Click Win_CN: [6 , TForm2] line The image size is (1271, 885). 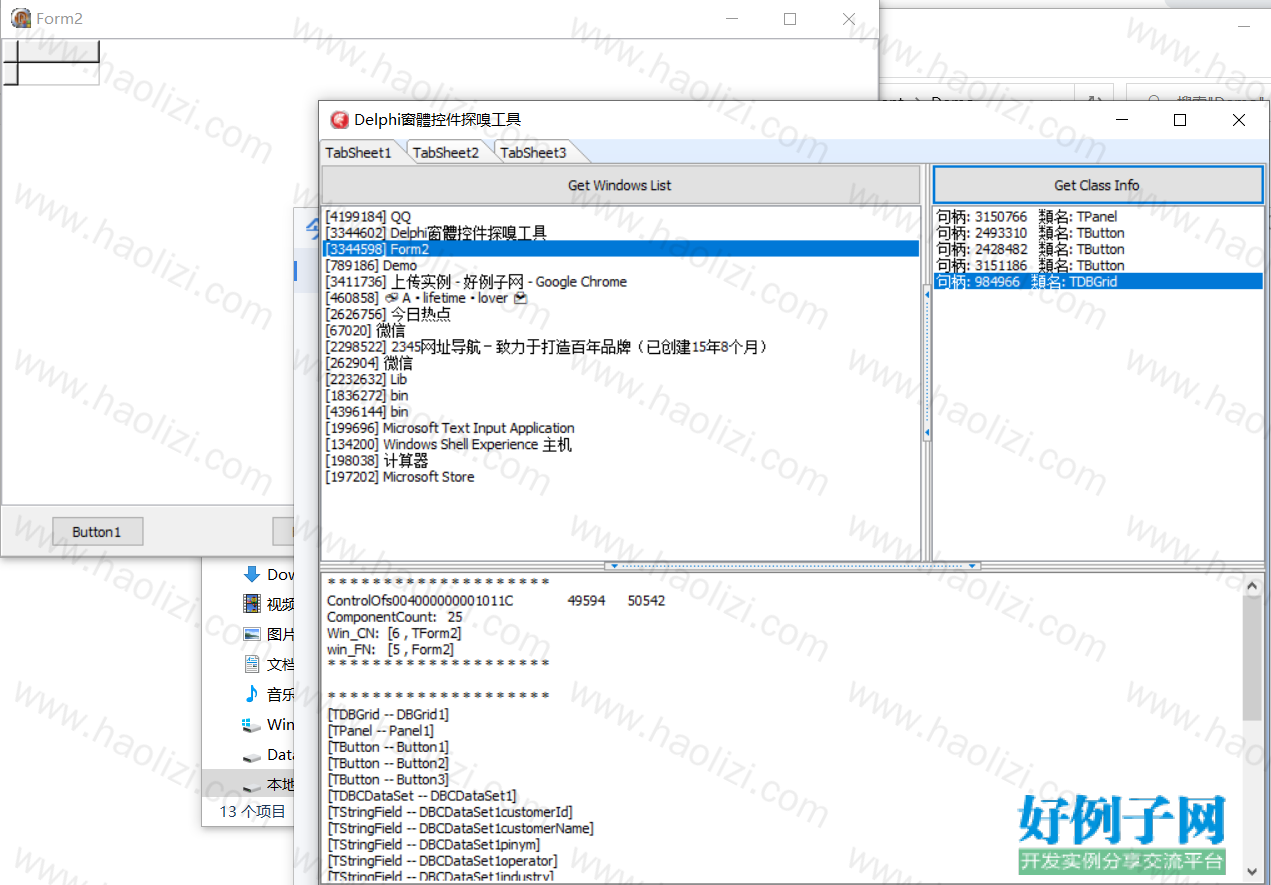(x=394, y=633)
